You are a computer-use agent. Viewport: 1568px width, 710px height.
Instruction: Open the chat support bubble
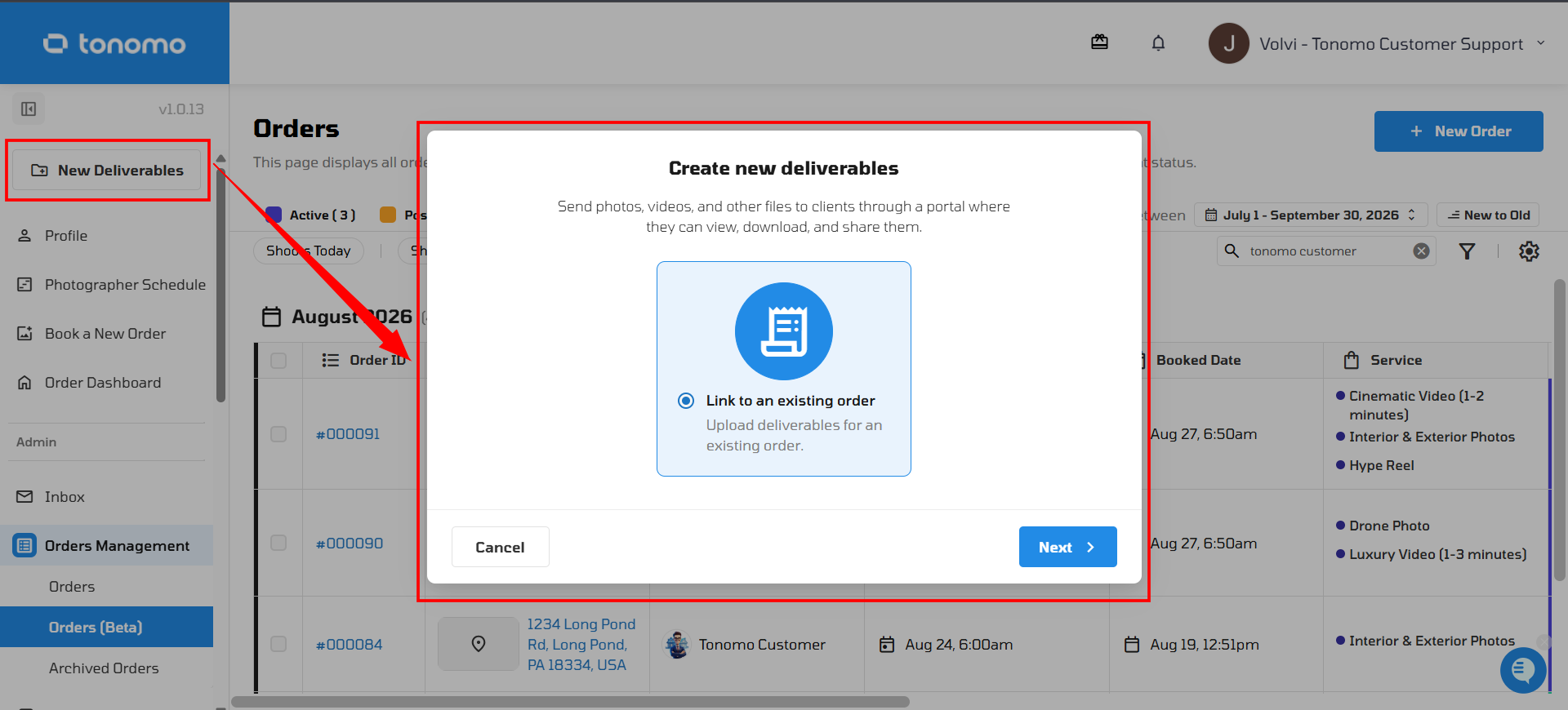1522,671
